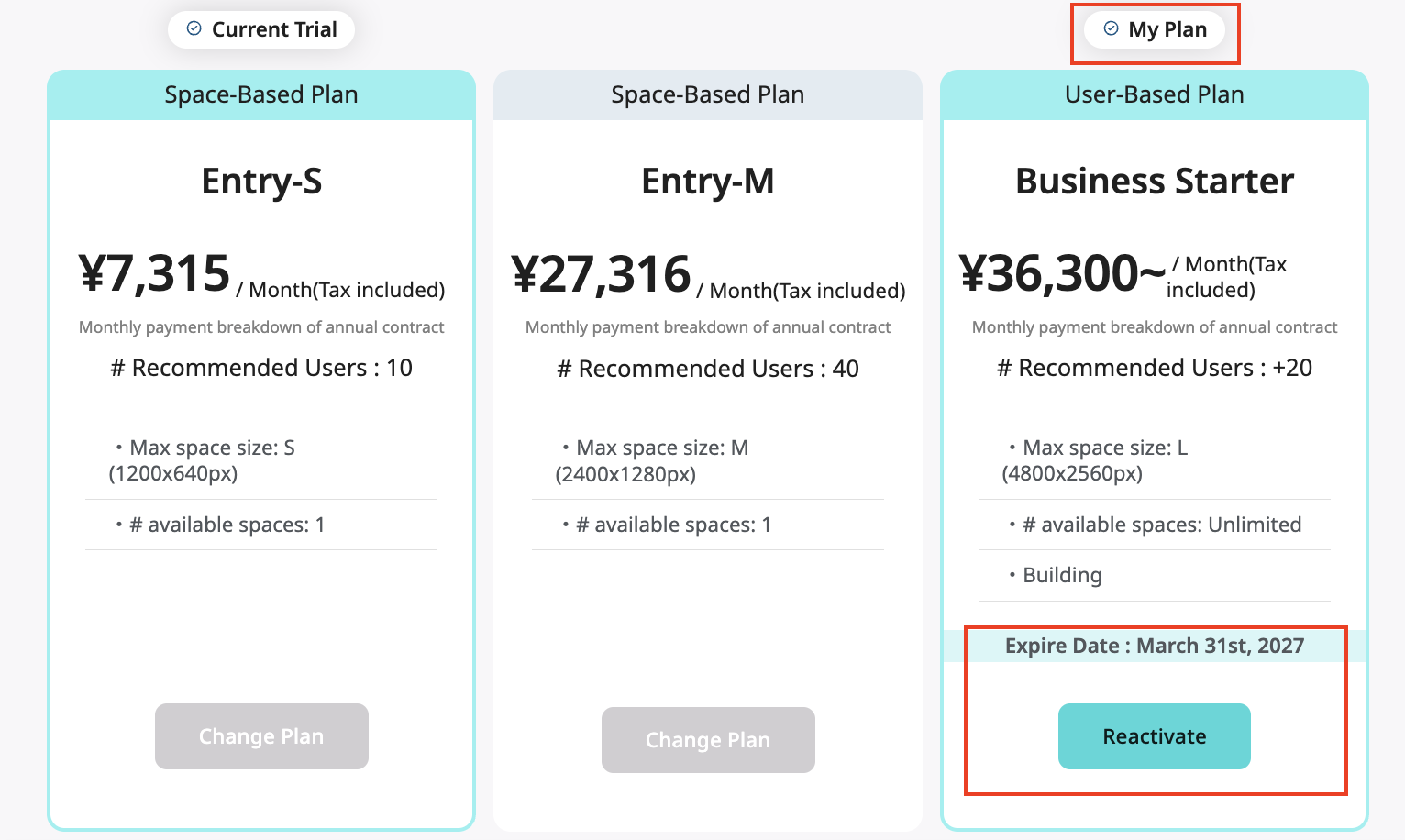This screenshot has width=1405, height=840.
Task: Click the Business Starter plan title
Action: point(1154,181)
